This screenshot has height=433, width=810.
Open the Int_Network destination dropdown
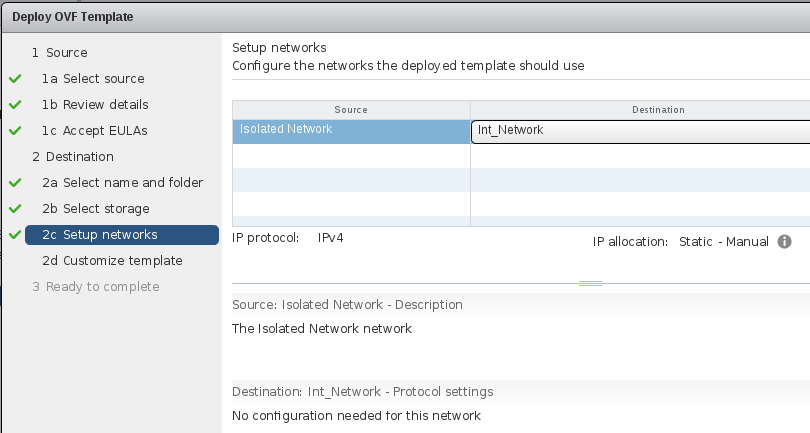point(641,132)
